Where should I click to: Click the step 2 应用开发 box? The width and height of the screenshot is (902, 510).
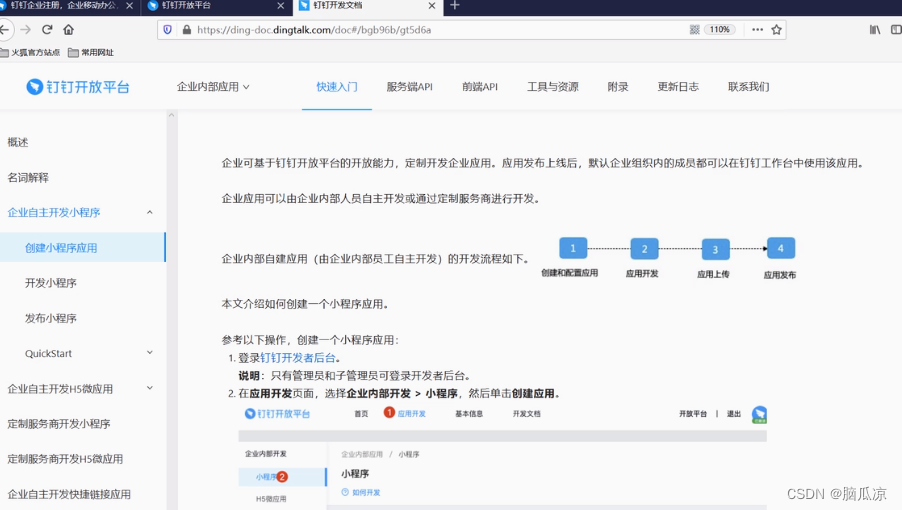point(644,249)
